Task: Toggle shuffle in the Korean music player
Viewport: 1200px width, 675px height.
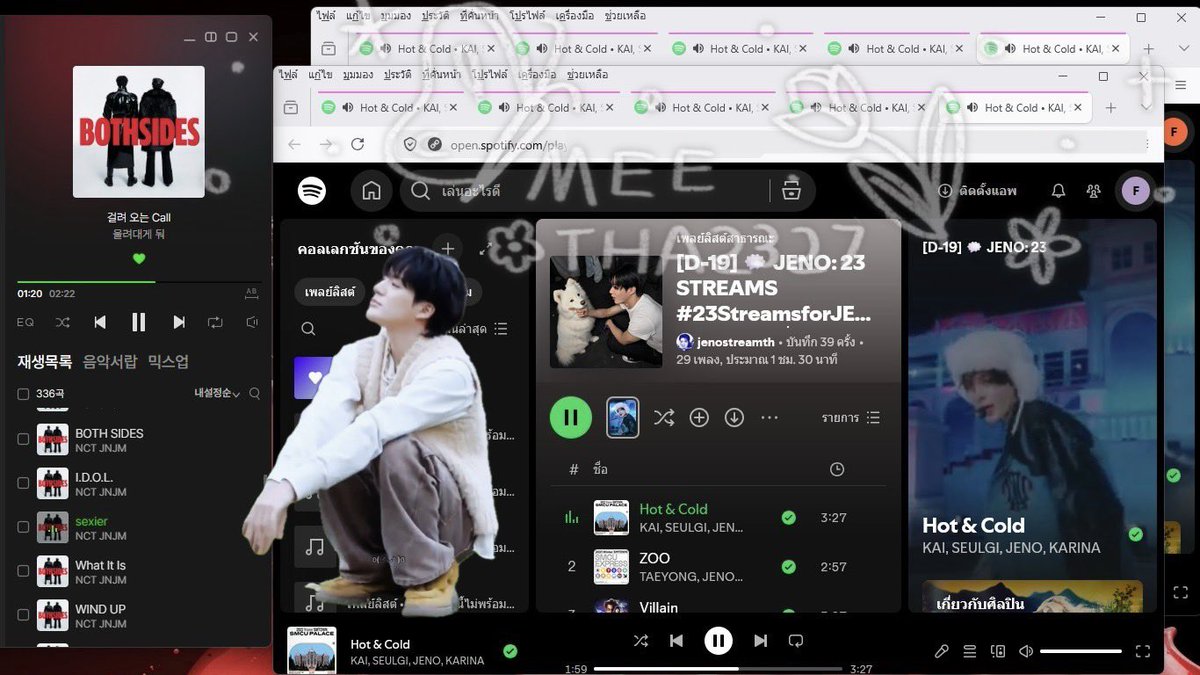Action: click(x=62, y=322)
